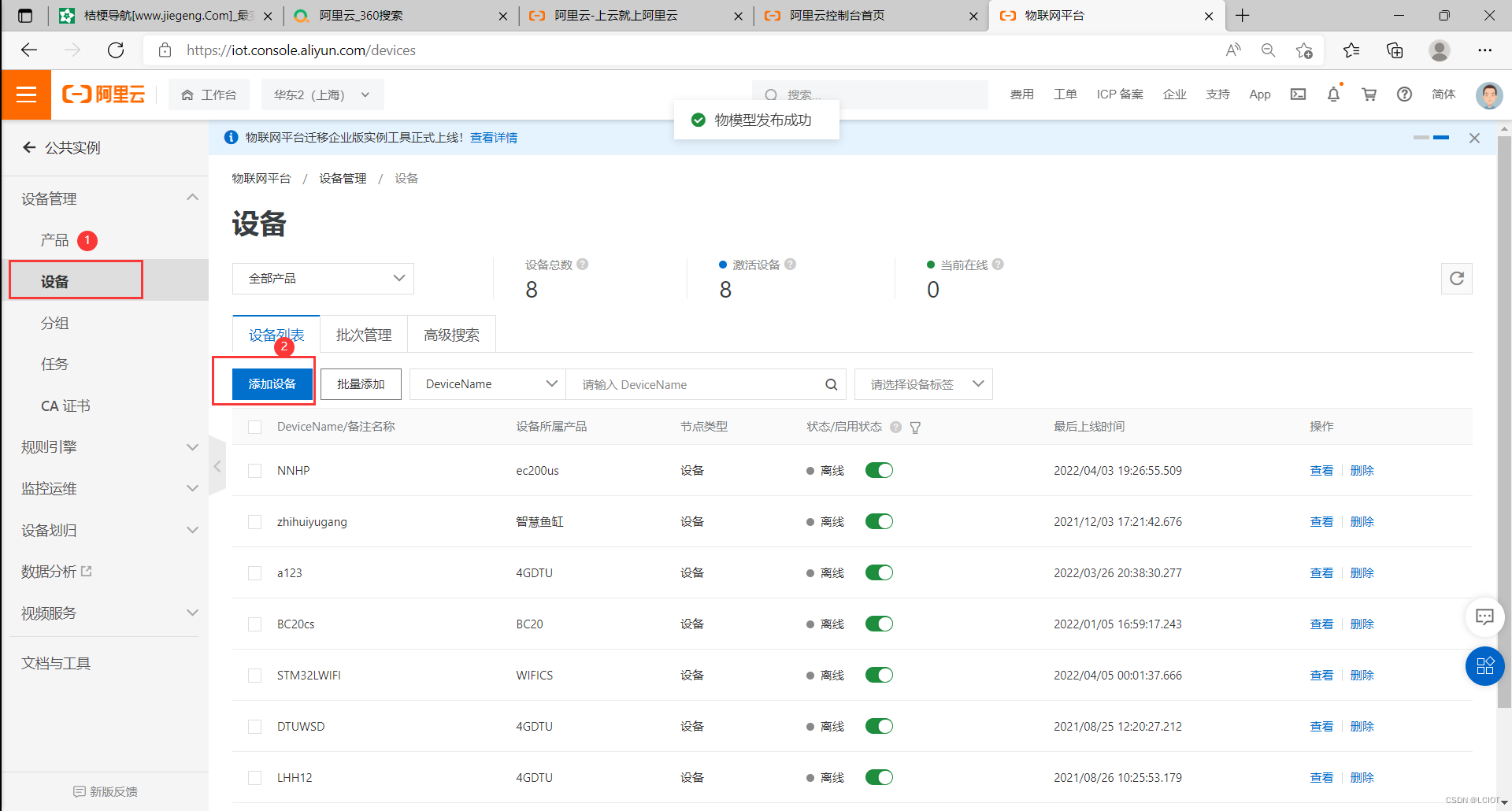Open the notification bell

tap(1333, 94)
